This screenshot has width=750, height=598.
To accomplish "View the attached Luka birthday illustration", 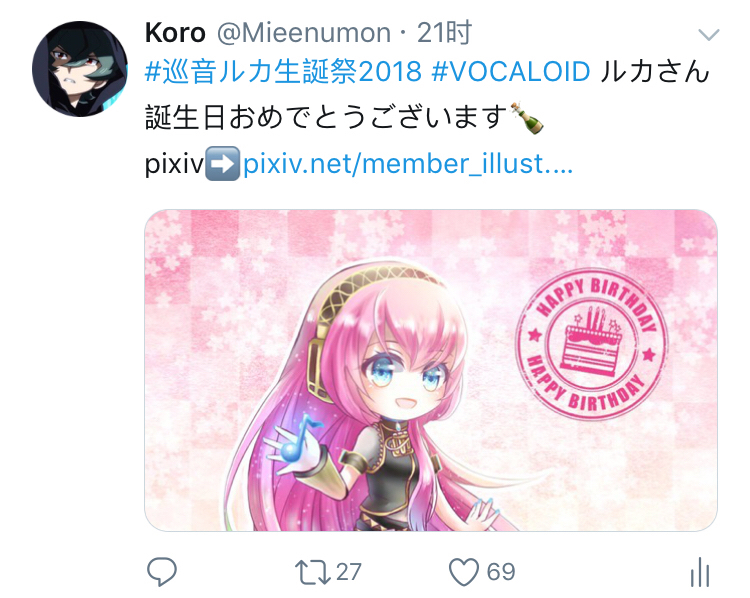I will [x=430, y=370].
